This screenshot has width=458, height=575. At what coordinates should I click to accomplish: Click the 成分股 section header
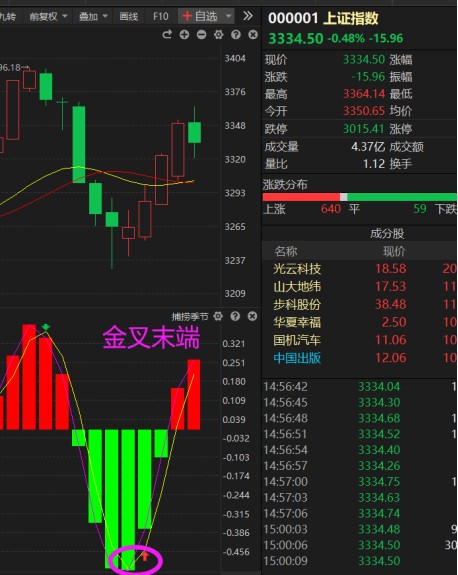(387, 234)
